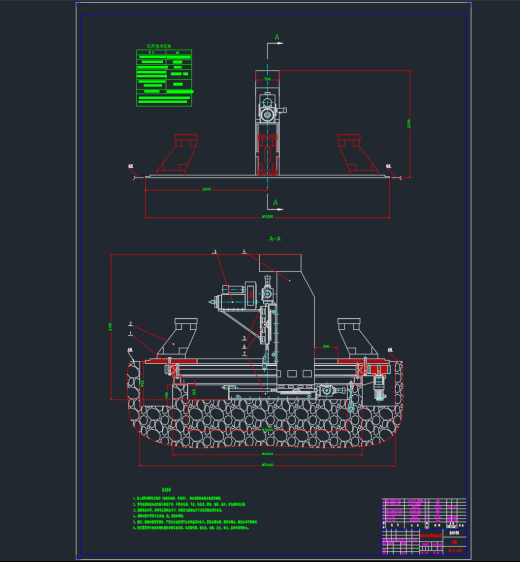Select the green parameter table title
Screen dimensions: 520x562
[159, 46]
